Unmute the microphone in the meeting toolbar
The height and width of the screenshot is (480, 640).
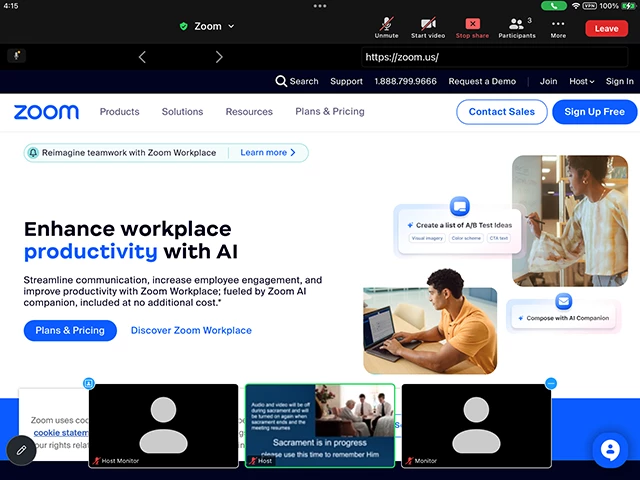tap(386, 28)
